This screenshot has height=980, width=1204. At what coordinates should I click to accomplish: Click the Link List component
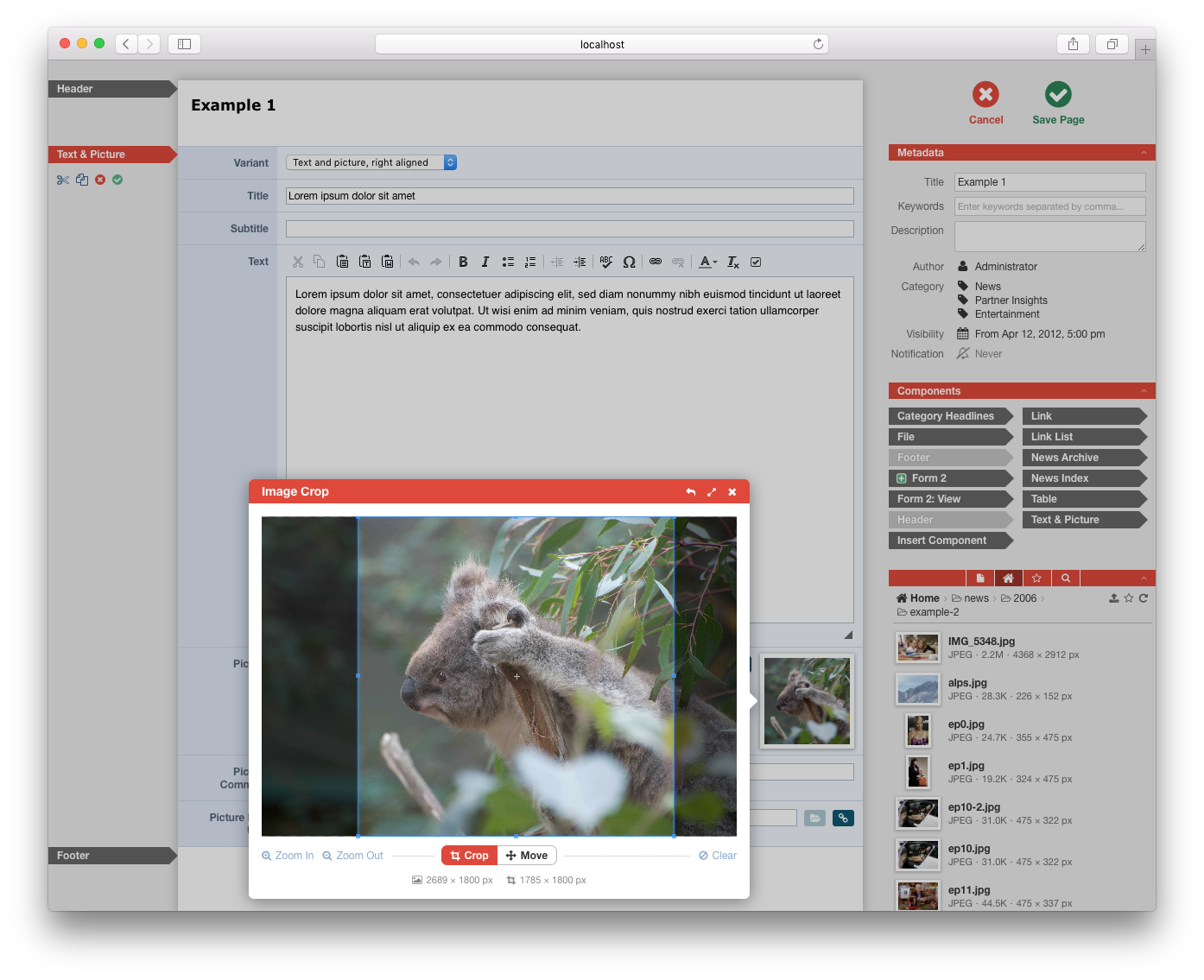(x=1084, y=437)
